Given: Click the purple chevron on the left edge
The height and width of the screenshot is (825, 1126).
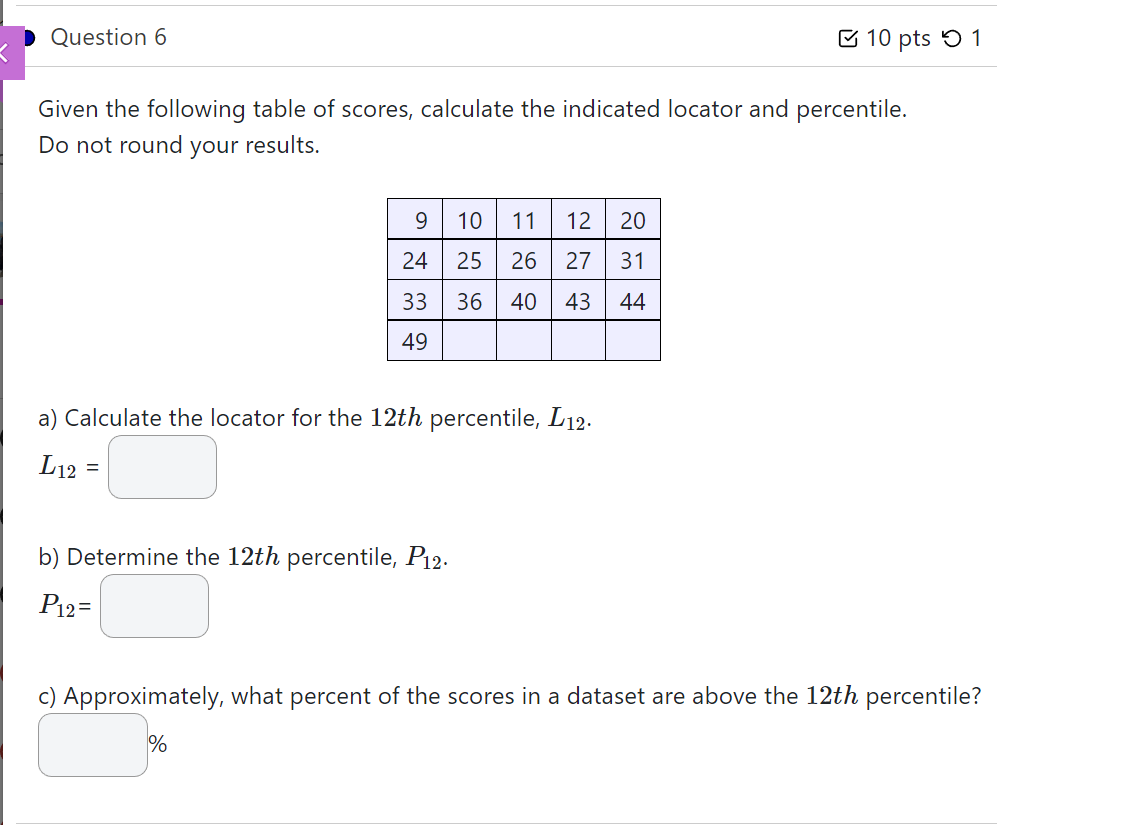Looking at the screenshot, I should pyautogui.click(x=5, y=52).
